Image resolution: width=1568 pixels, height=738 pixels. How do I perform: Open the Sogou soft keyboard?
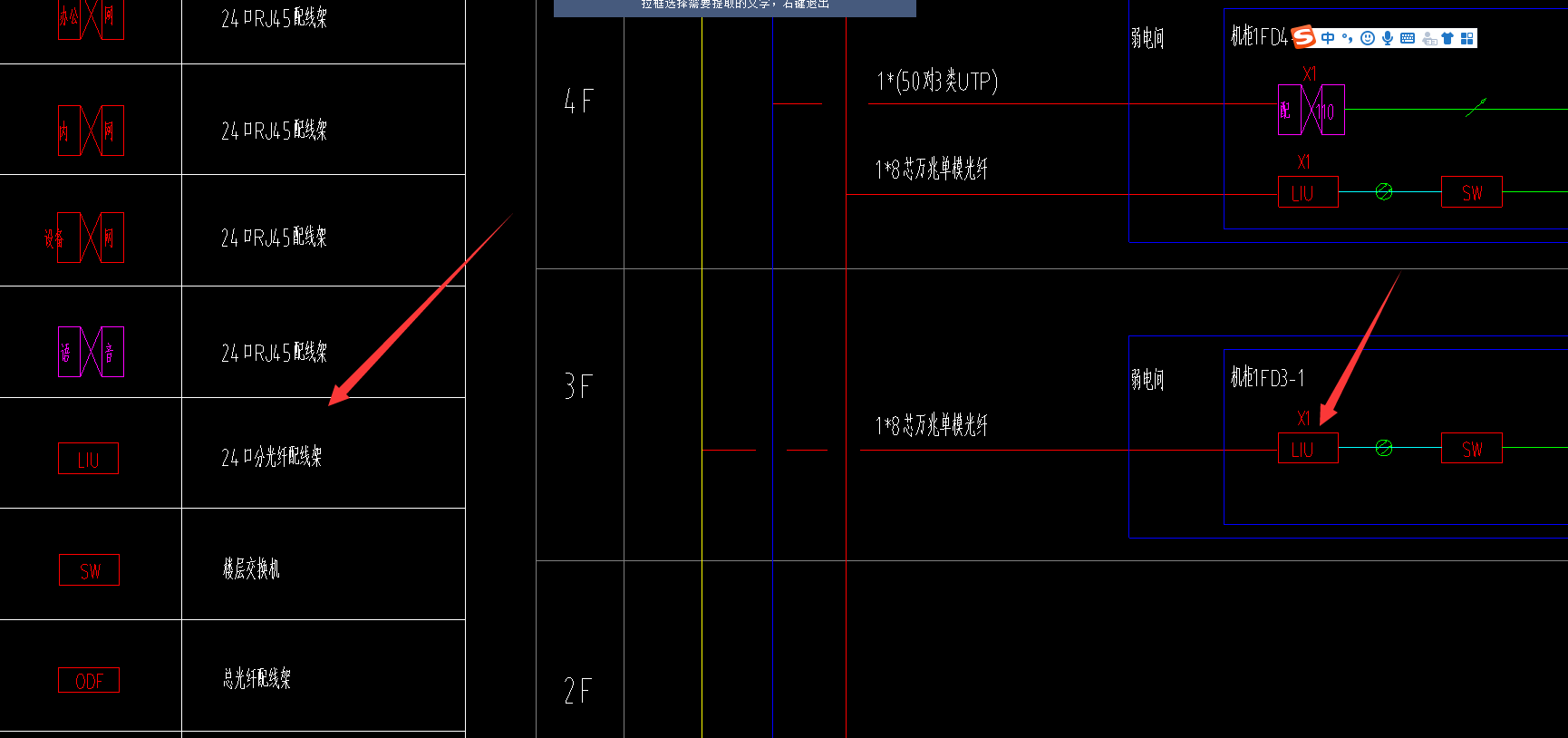tap(1408, 38)
